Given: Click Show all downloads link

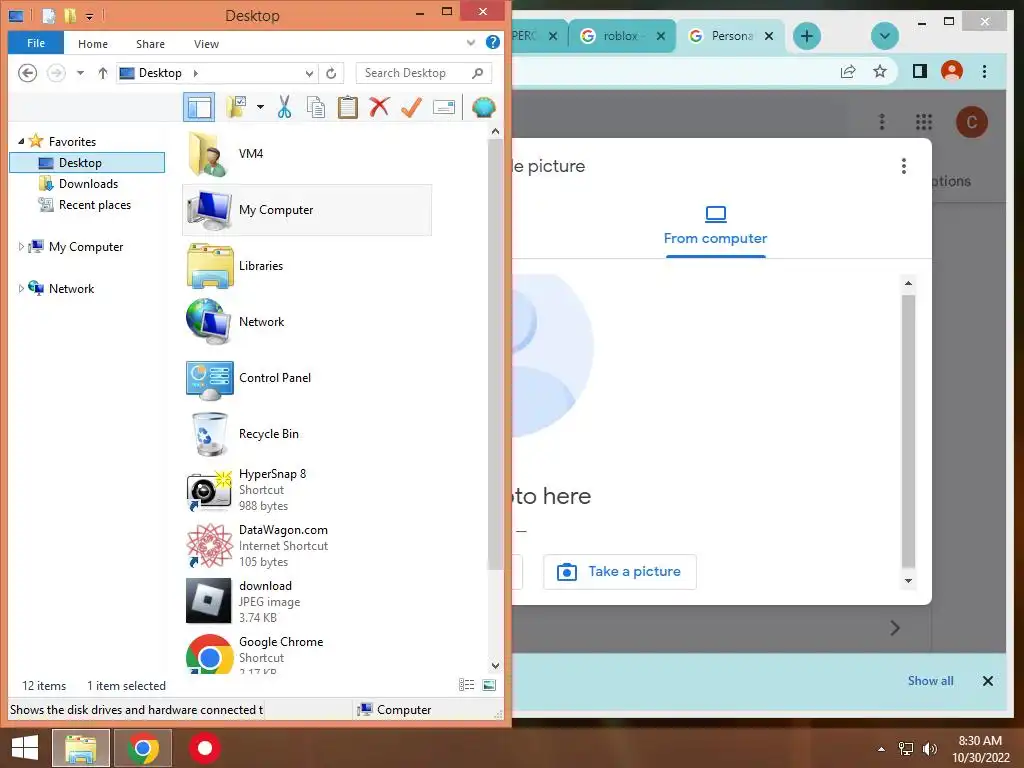Looking at the screenshot, I should pyautogui.click(x=930, y=681).
